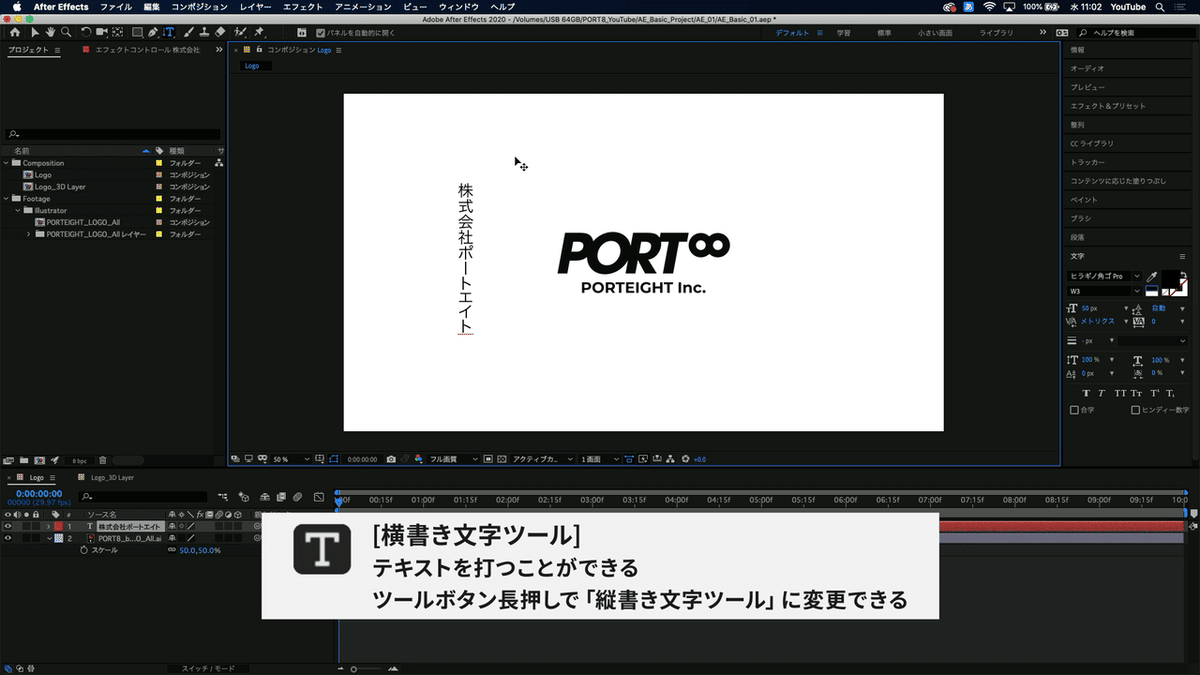Open the コンポジション menu in menu bar
The height and width of the screenshot is (675, 1200).
point(199,7)
